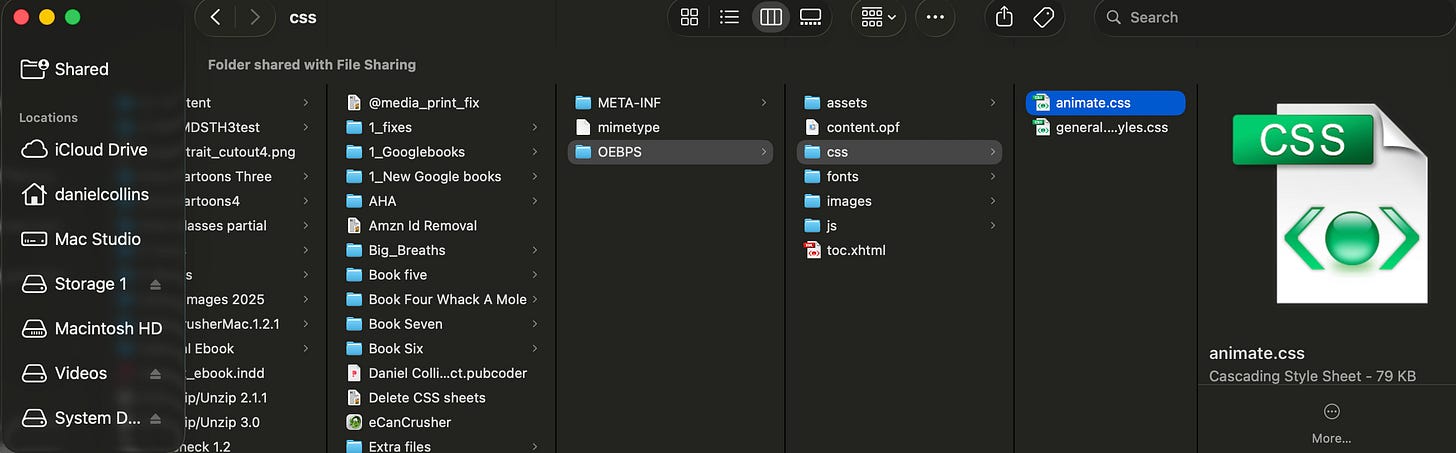Click the Finder Search field

(1274, 17)
